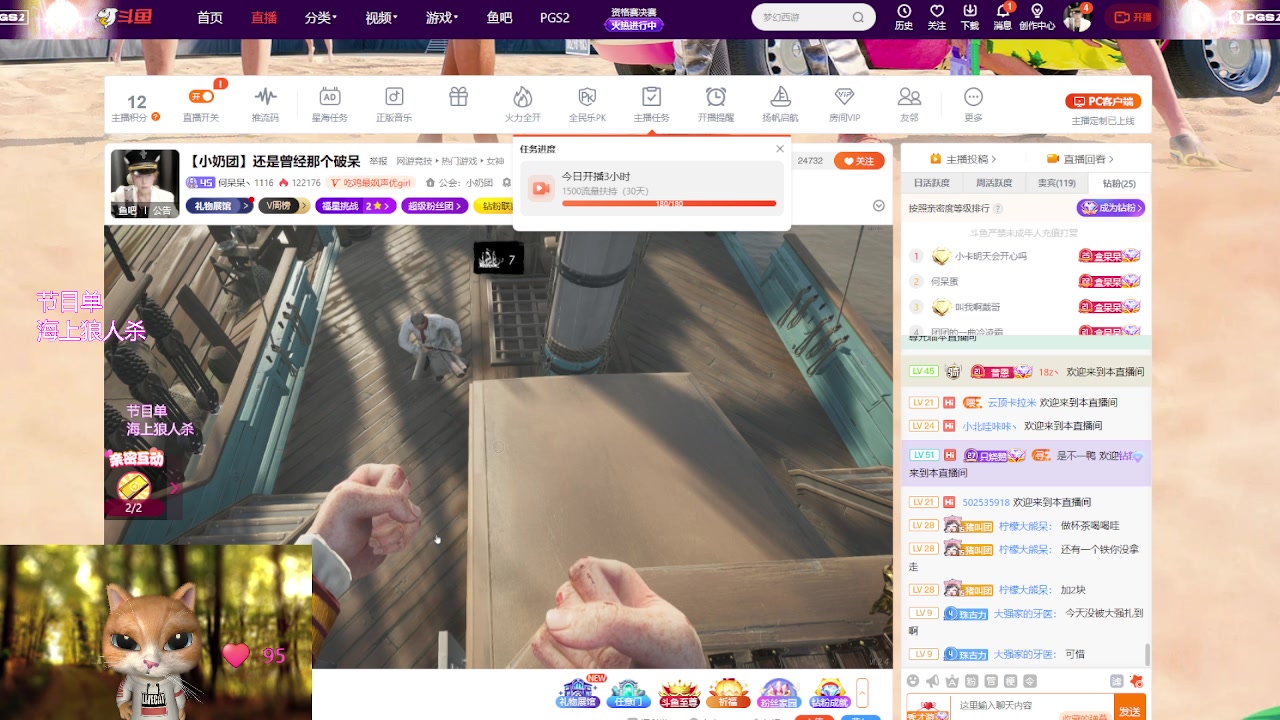Open 关注 followed channels heart icon in top bar

[x=937, y=17]
